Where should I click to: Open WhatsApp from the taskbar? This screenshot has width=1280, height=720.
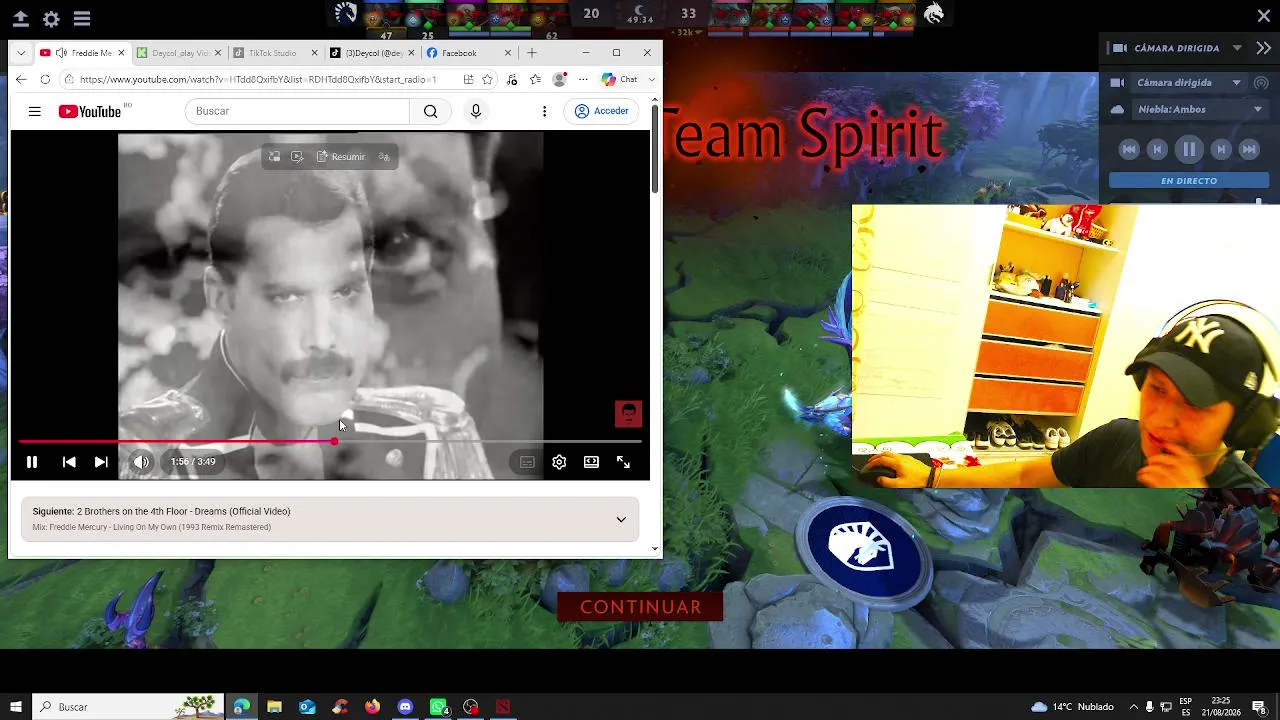tap(438, 707)
